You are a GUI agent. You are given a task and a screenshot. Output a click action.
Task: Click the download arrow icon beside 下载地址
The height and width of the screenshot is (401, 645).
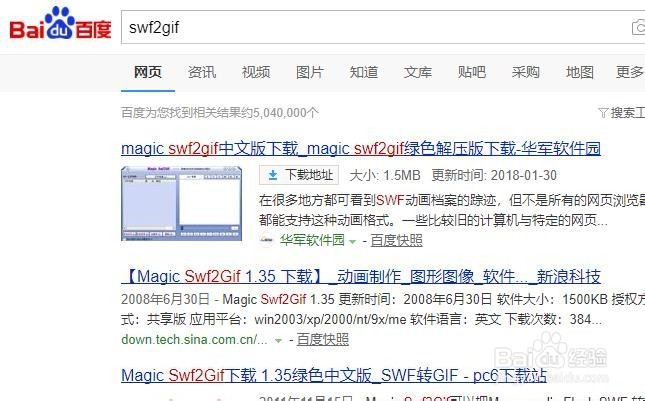(272, 176)
